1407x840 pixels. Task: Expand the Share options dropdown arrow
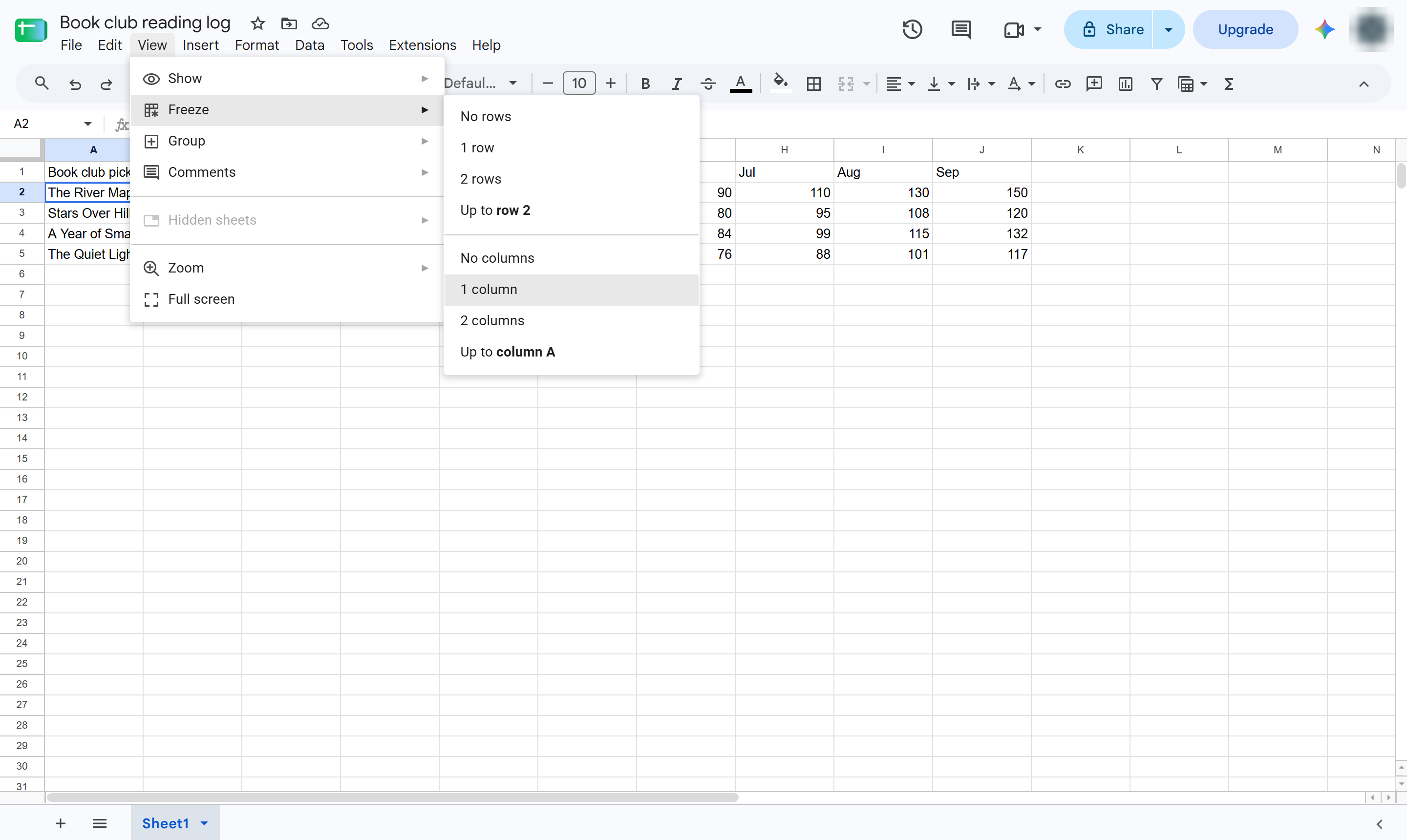[1168, 29]
